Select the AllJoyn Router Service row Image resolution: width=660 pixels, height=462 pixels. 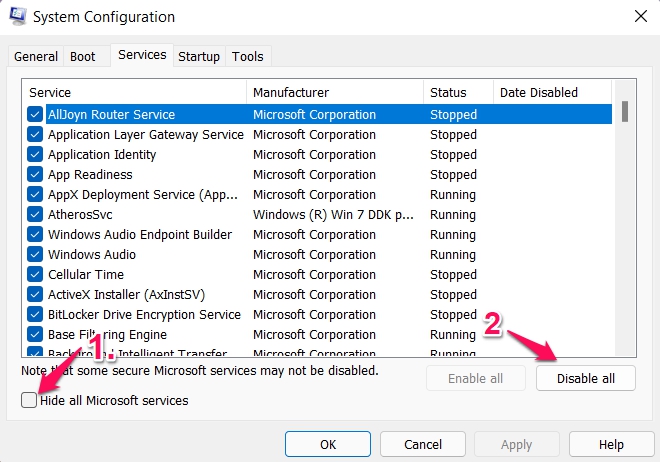[319, 114]
